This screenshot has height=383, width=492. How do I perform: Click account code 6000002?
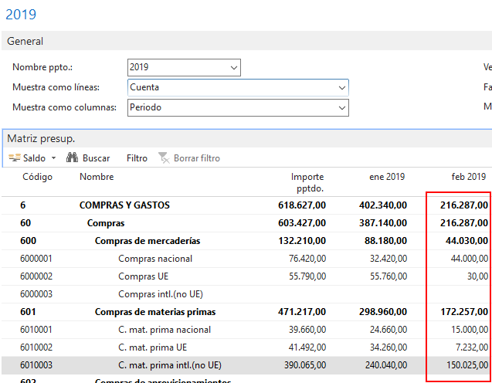coord(36,276)
